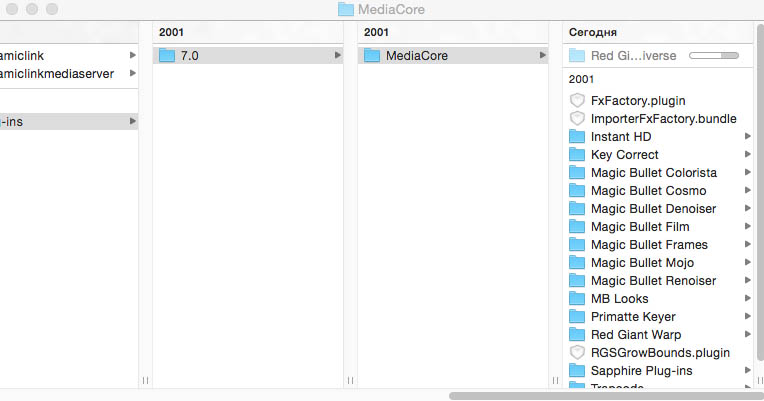Expand the amiclink row arrow
Viewport: 764px width, 401px height.
click(x=133, y=56)
